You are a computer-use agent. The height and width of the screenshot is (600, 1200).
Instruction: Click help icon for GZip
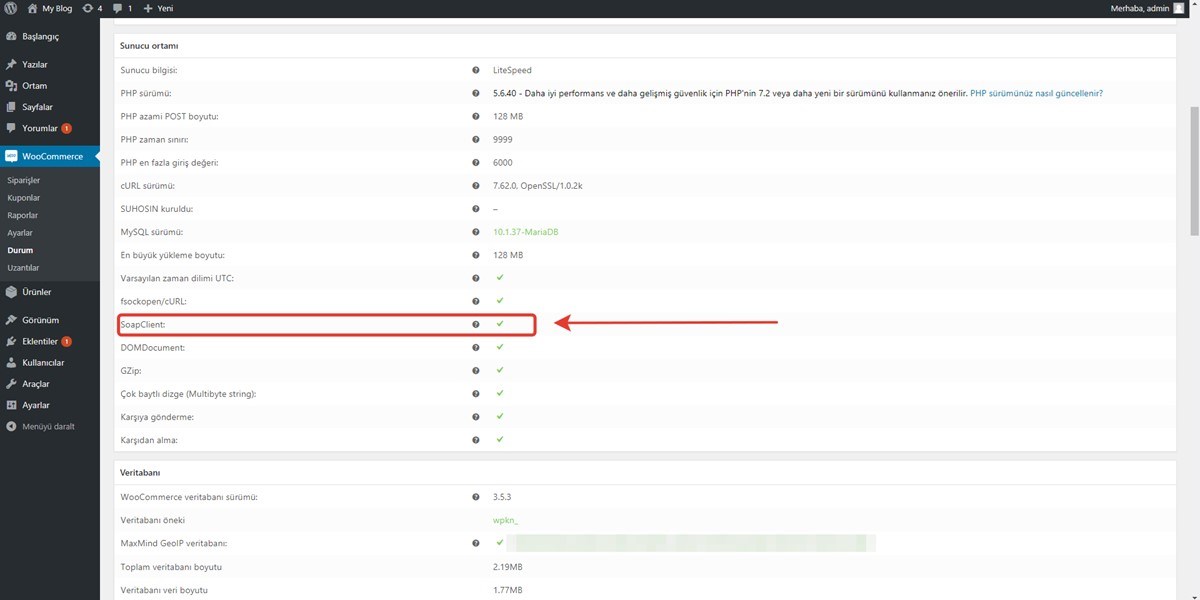pos(476,370)
